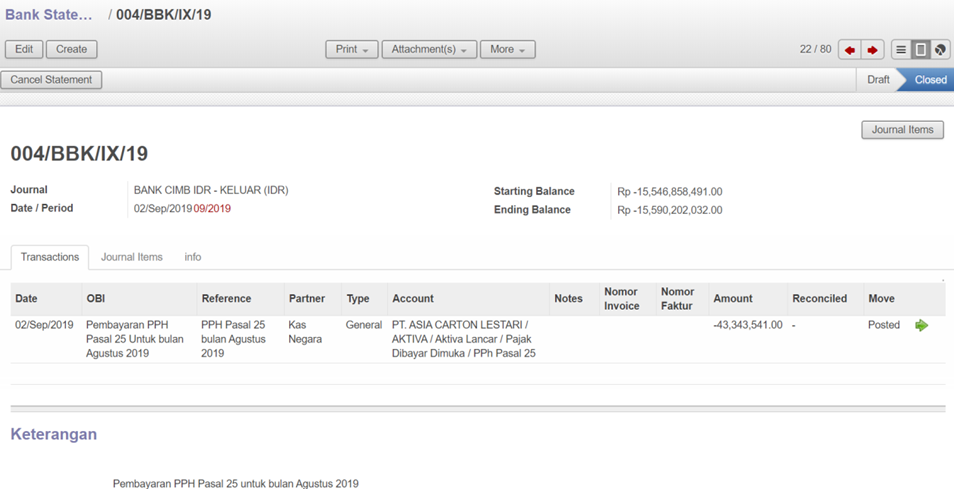
Task: Switch to form view icon
Action: [920, 50]
